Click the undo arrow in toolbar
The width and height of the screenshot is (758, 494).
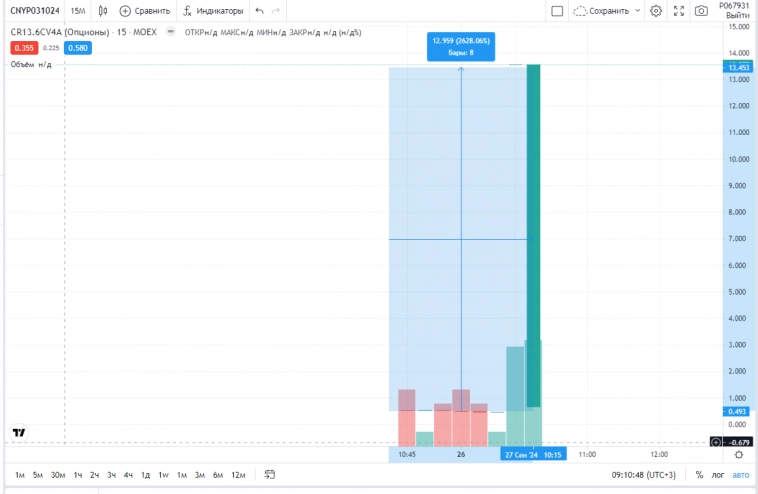pos(260,11)
